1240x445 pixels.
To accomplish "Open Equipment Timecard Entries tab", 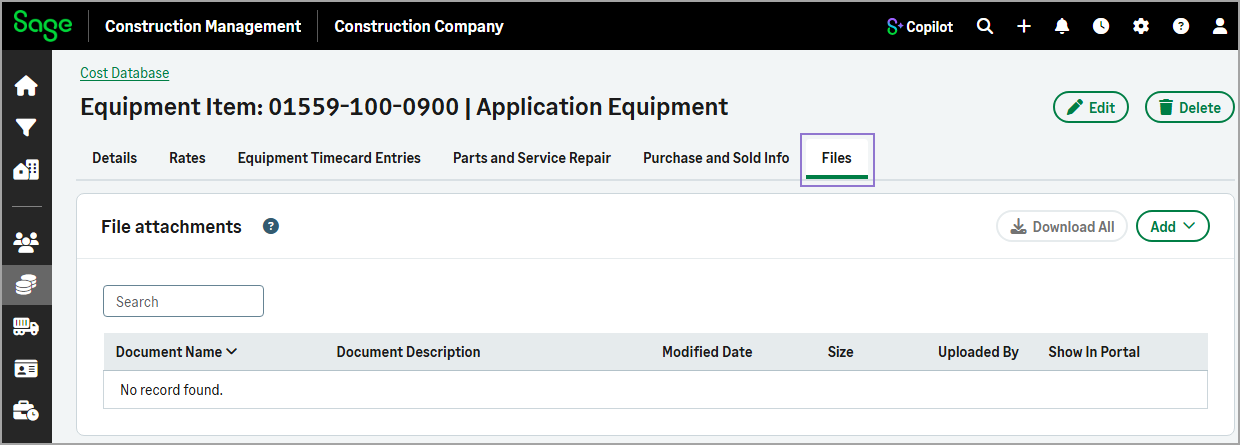I will (329, 158).
